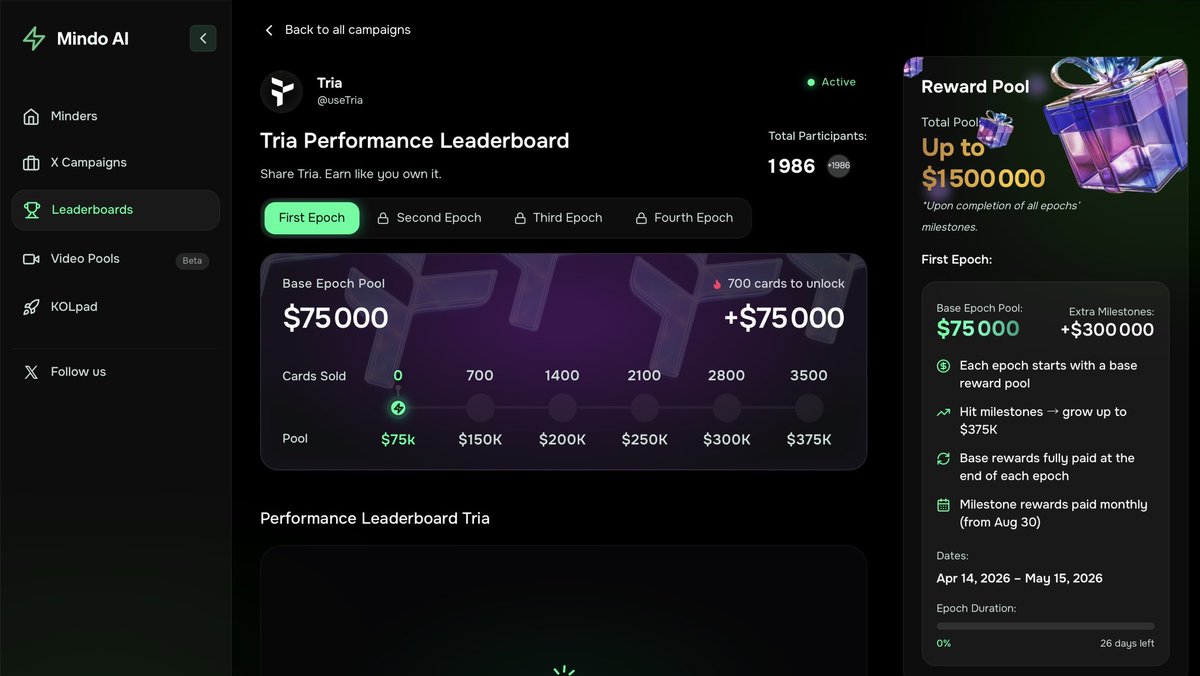This screenshot has width=1200, height=676.
Task: Click the Video Pools camera icon
Action: click(x=31, y=259)
